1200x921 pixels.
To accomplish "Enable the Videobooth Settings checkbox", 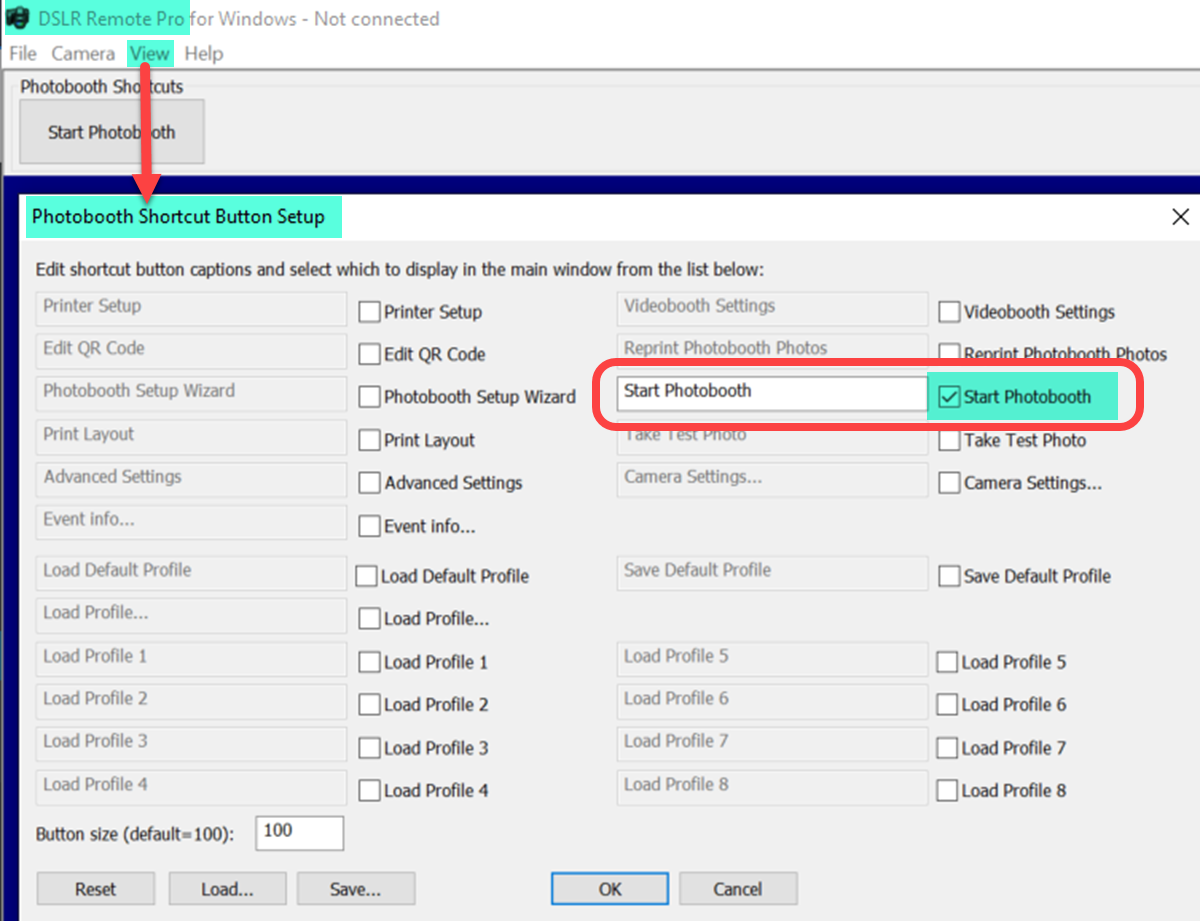I will (x=949, y=313).
